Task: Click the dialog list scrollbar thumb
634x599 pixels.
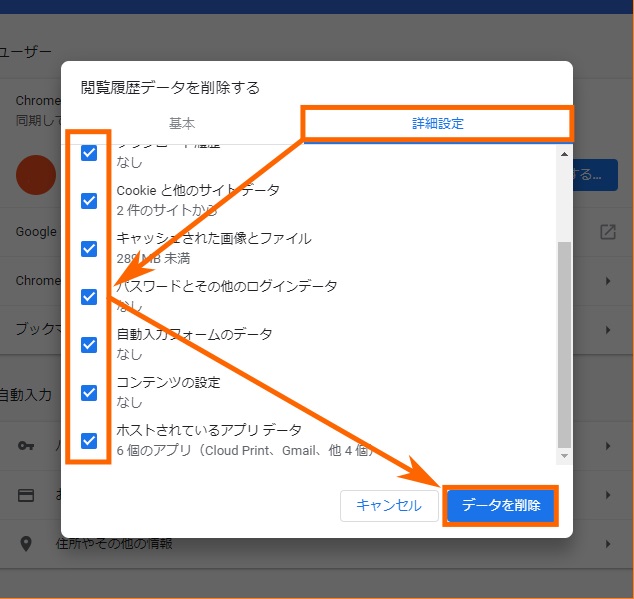Action: 564,345
